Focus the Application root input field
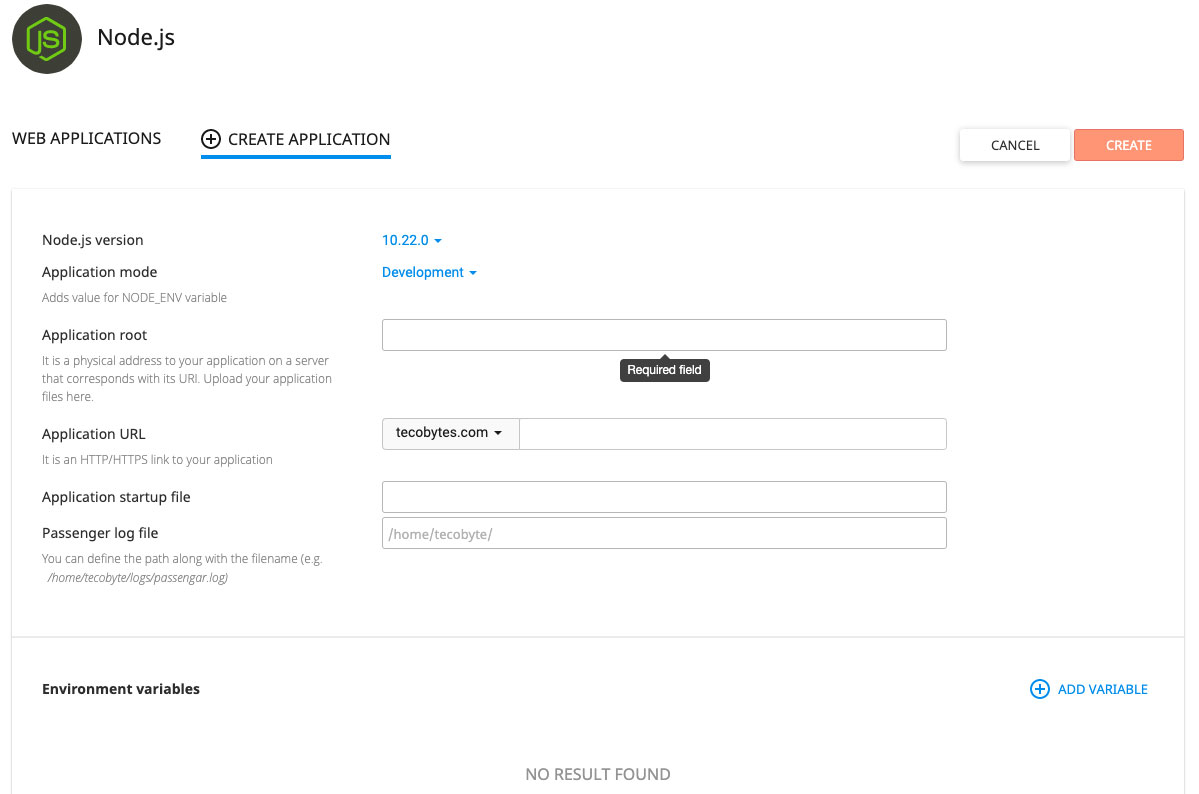This screenshot has width=1199, height=794. coord(664,335)
